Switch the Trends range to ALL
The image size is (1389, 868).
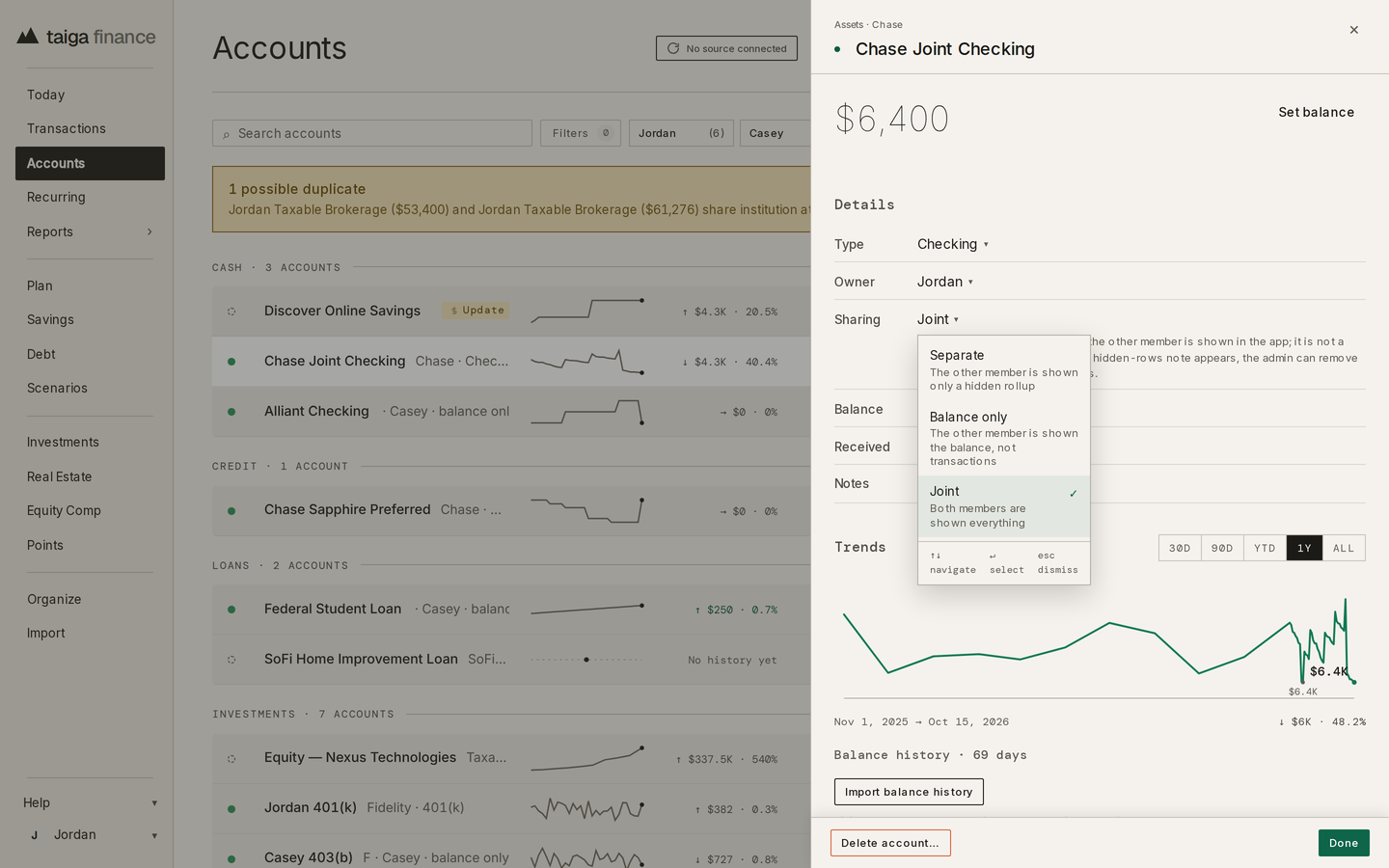click(1344, 548)
